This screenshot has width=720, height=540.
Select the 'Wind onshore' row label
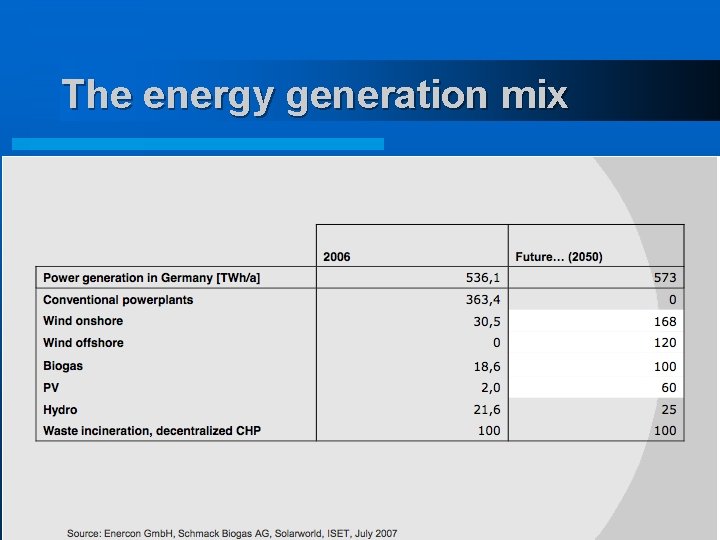83,321
